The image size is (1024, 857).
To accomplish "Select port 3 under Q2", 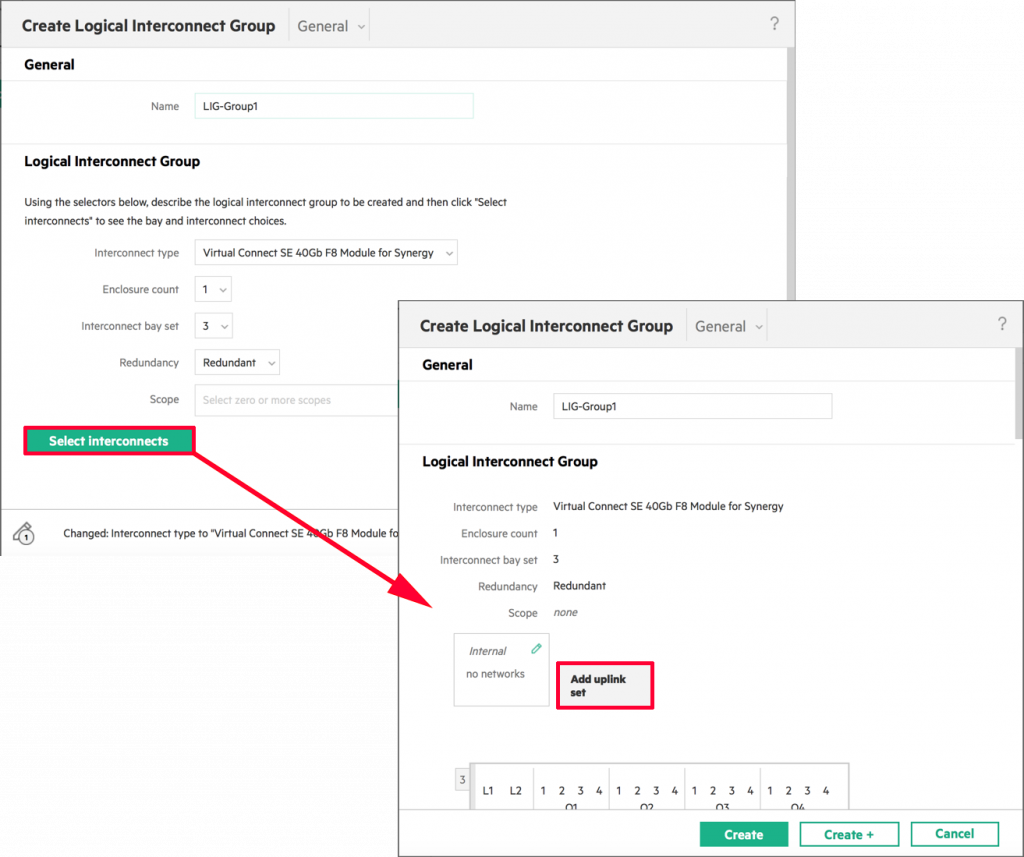I will (x=656, y=790).
